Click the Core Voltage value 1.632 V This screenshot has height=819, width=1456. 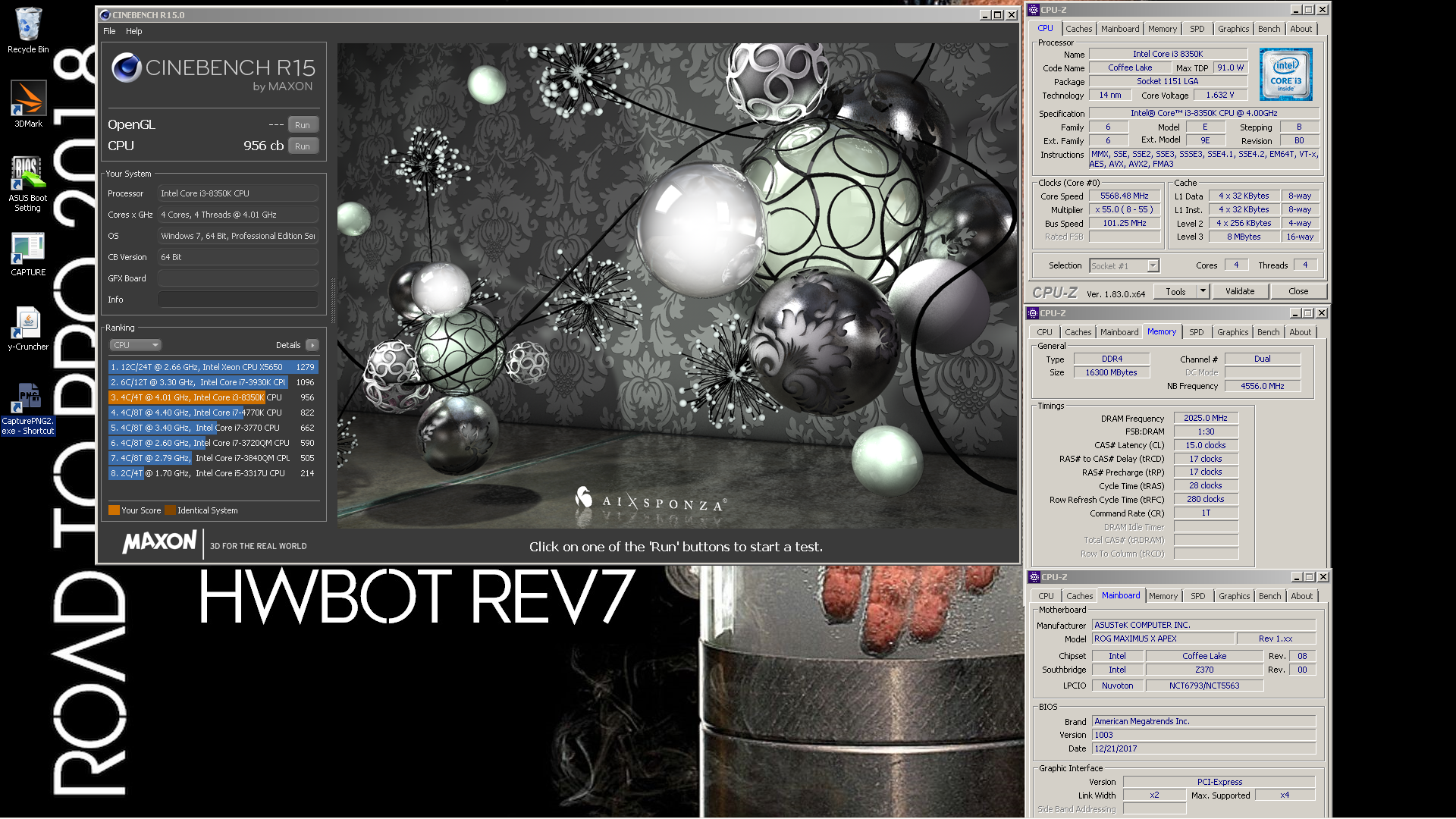click(x=1220, y=96)
